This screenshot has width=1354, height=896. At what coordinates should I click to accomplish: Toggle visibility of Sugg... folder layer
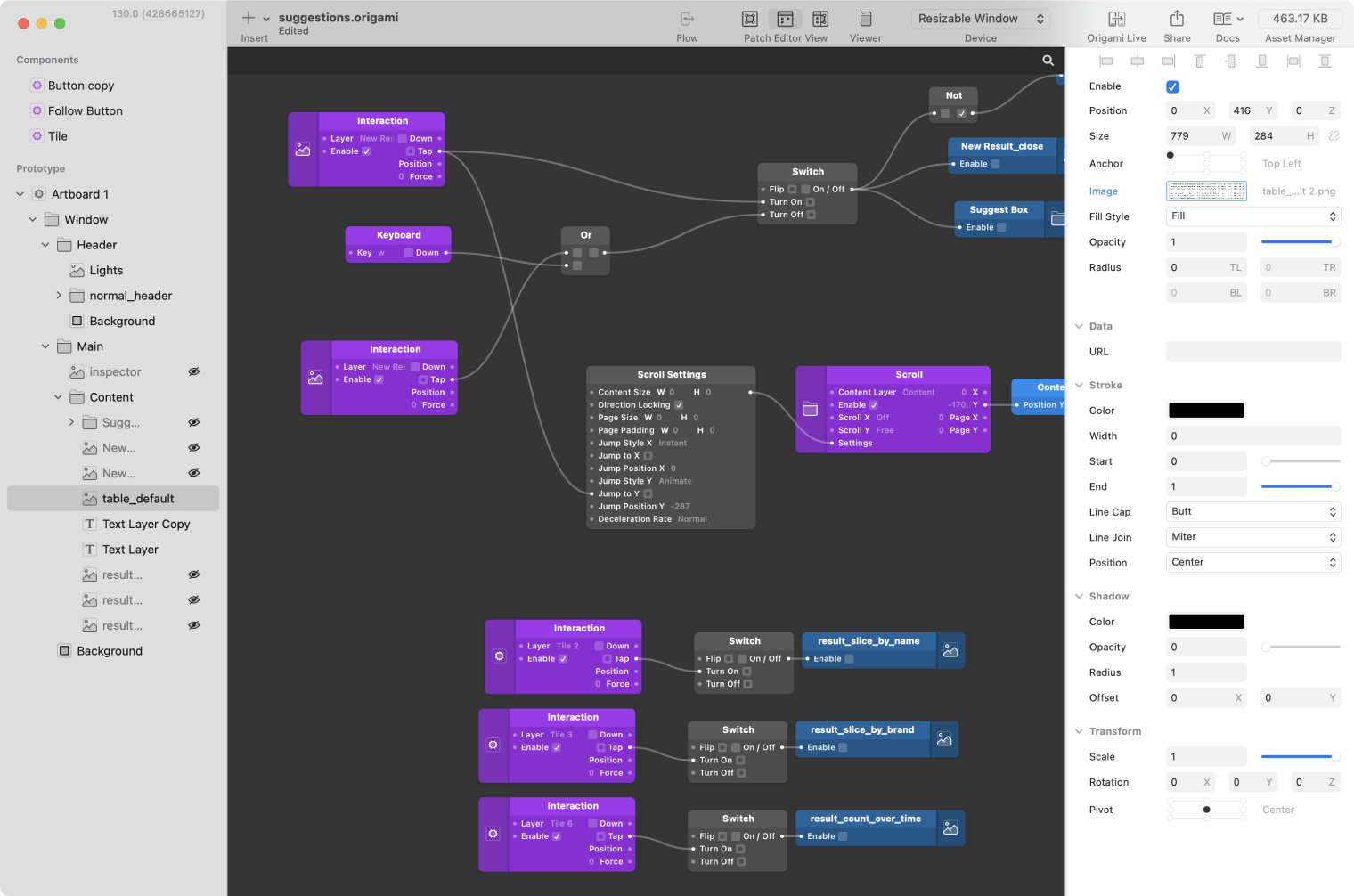[x=193, y=422]
